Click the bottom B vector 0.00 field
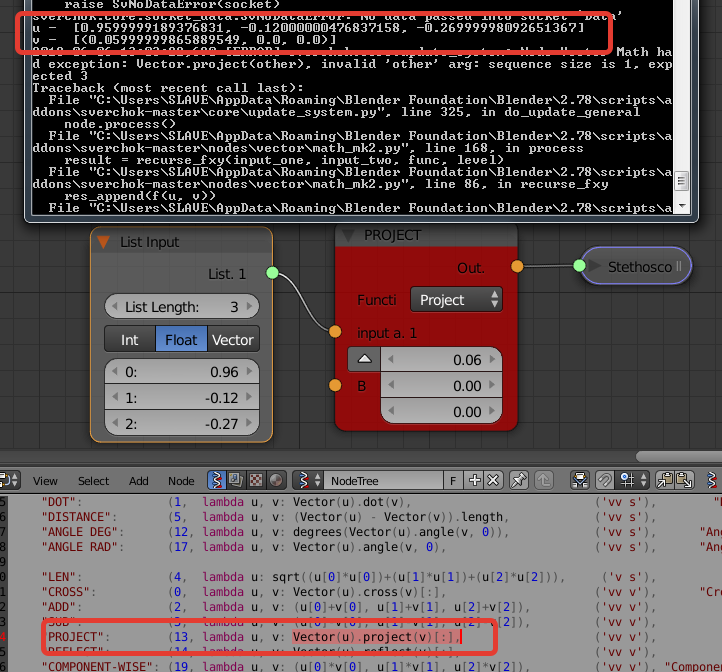722x672 pixels. 441,411
